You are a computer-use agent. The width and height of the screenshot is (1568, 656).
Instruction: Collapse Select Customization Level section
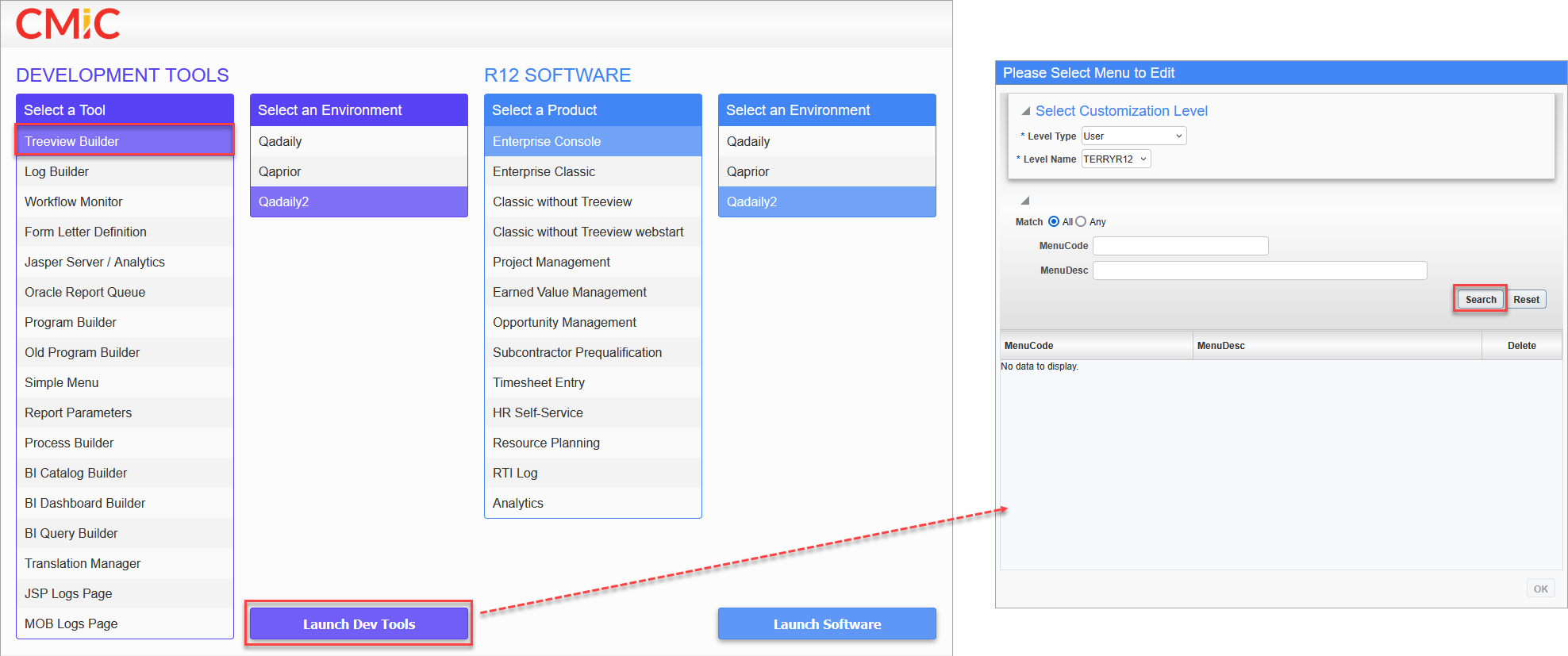(x=1025, y=111)
